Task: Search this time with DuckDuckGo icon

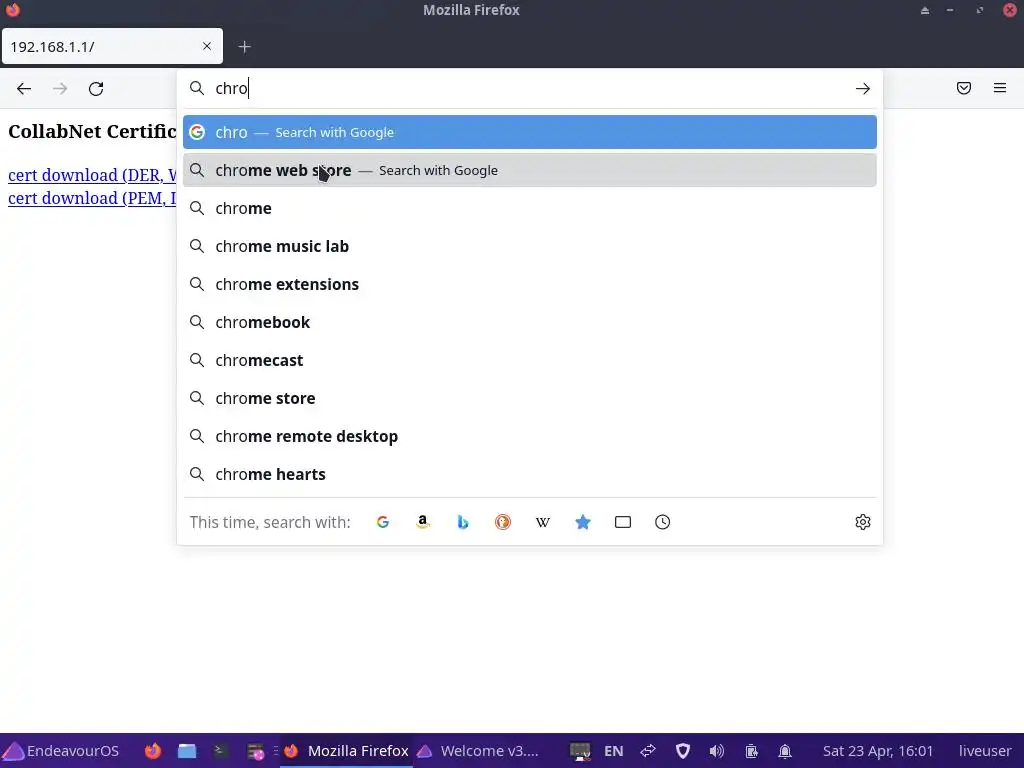Action: click(502, 522)
